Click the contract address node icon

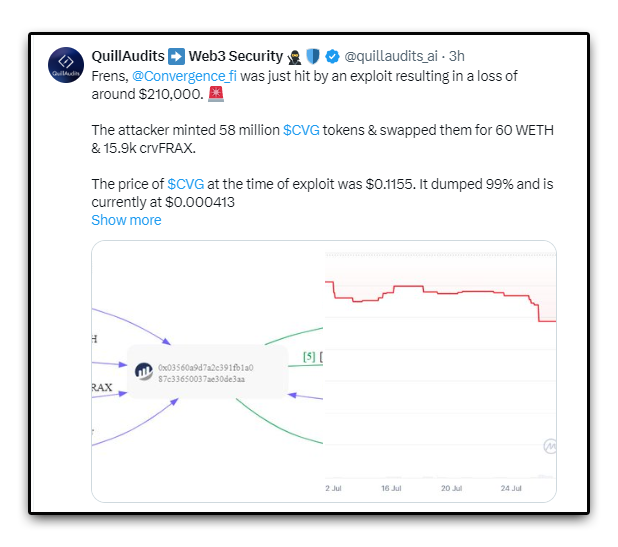144,372
